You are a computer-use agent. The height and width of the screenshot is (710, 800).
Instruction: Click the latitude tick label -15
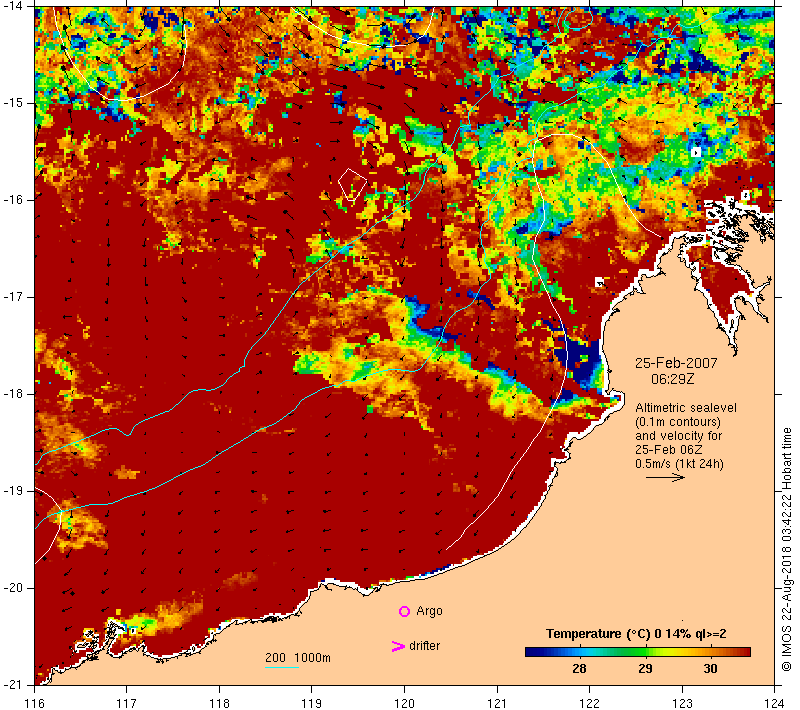(13, 103)
